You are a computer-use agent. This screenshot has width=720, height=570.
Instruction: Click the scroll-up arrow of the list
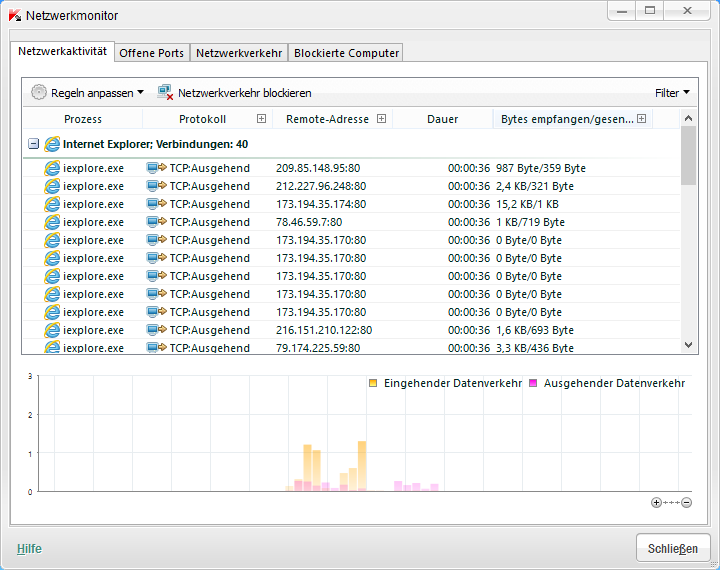(x=688, y=118)
